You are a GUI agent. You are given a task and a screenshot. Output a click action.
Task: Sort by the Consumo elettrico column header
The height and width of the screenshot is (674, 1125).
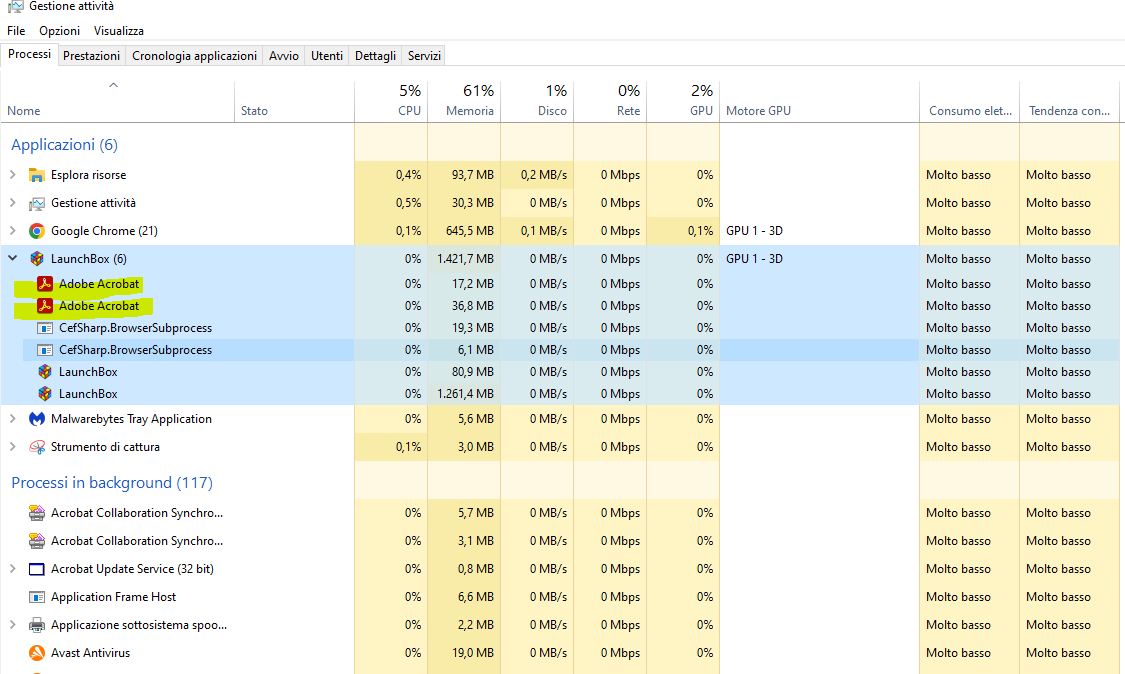point(969,101)
